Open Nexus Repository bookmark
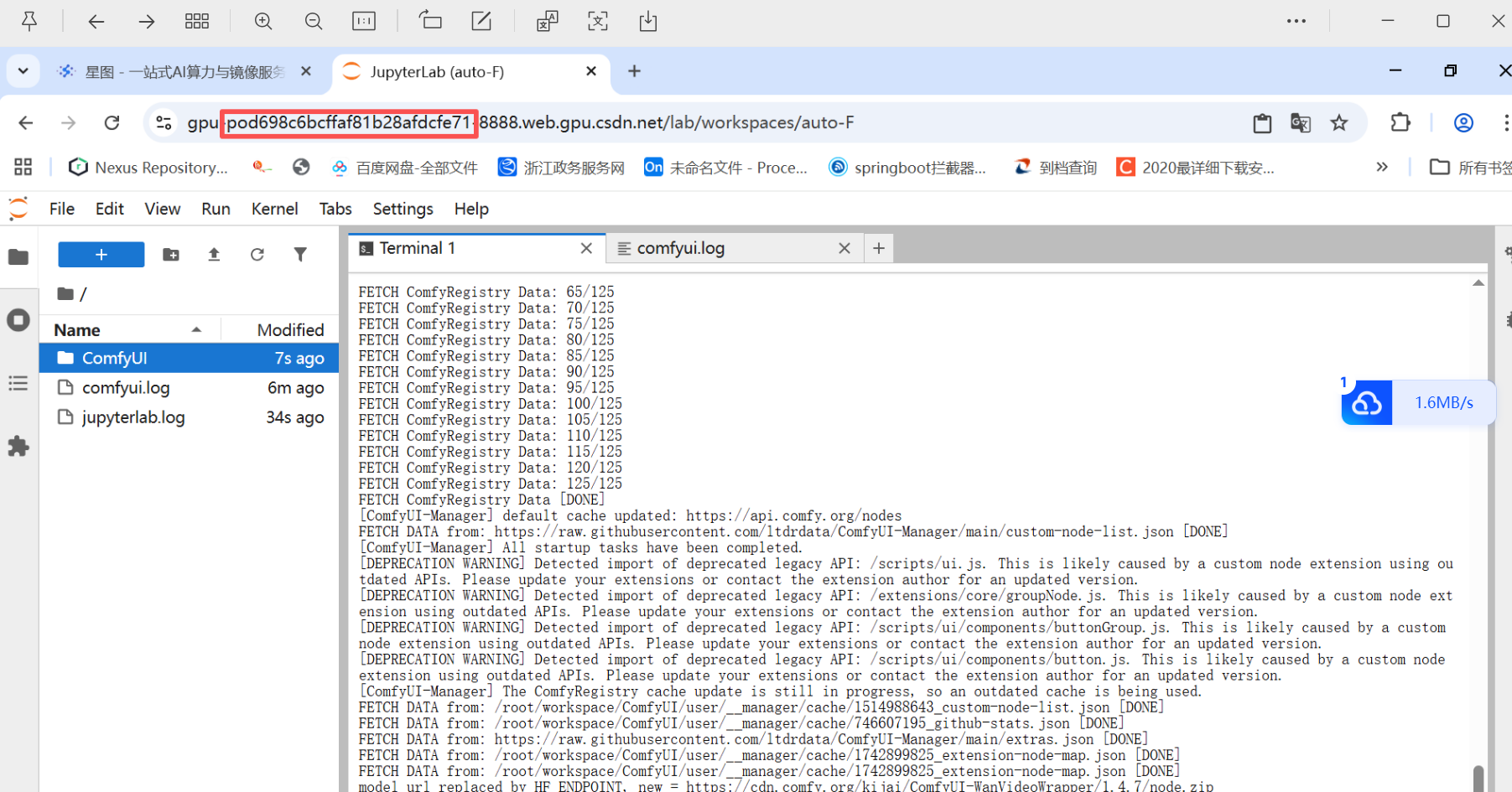 148,168
